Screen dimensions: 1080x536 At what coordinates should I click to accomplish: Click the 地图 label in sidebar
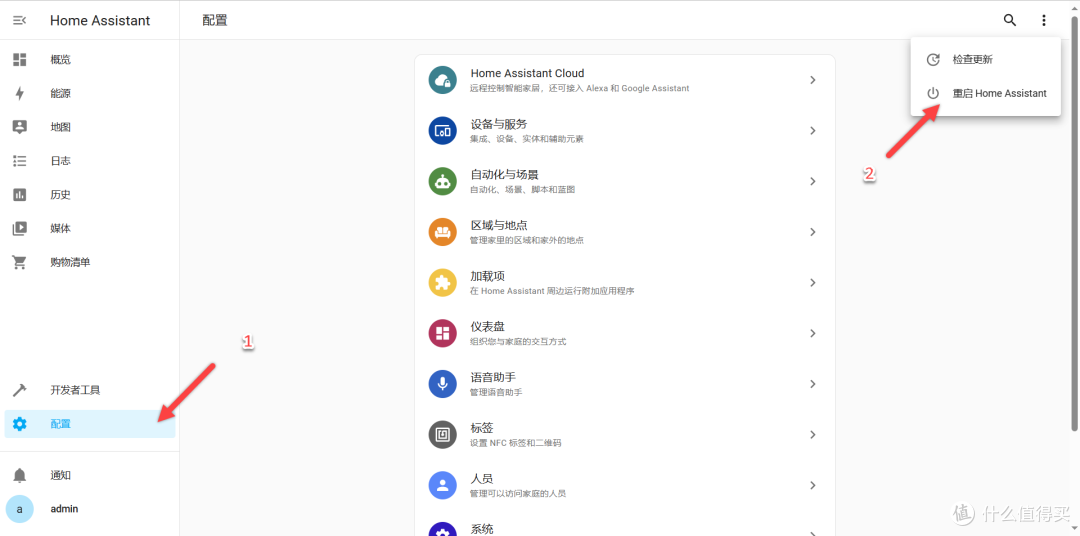click(61, 127)
